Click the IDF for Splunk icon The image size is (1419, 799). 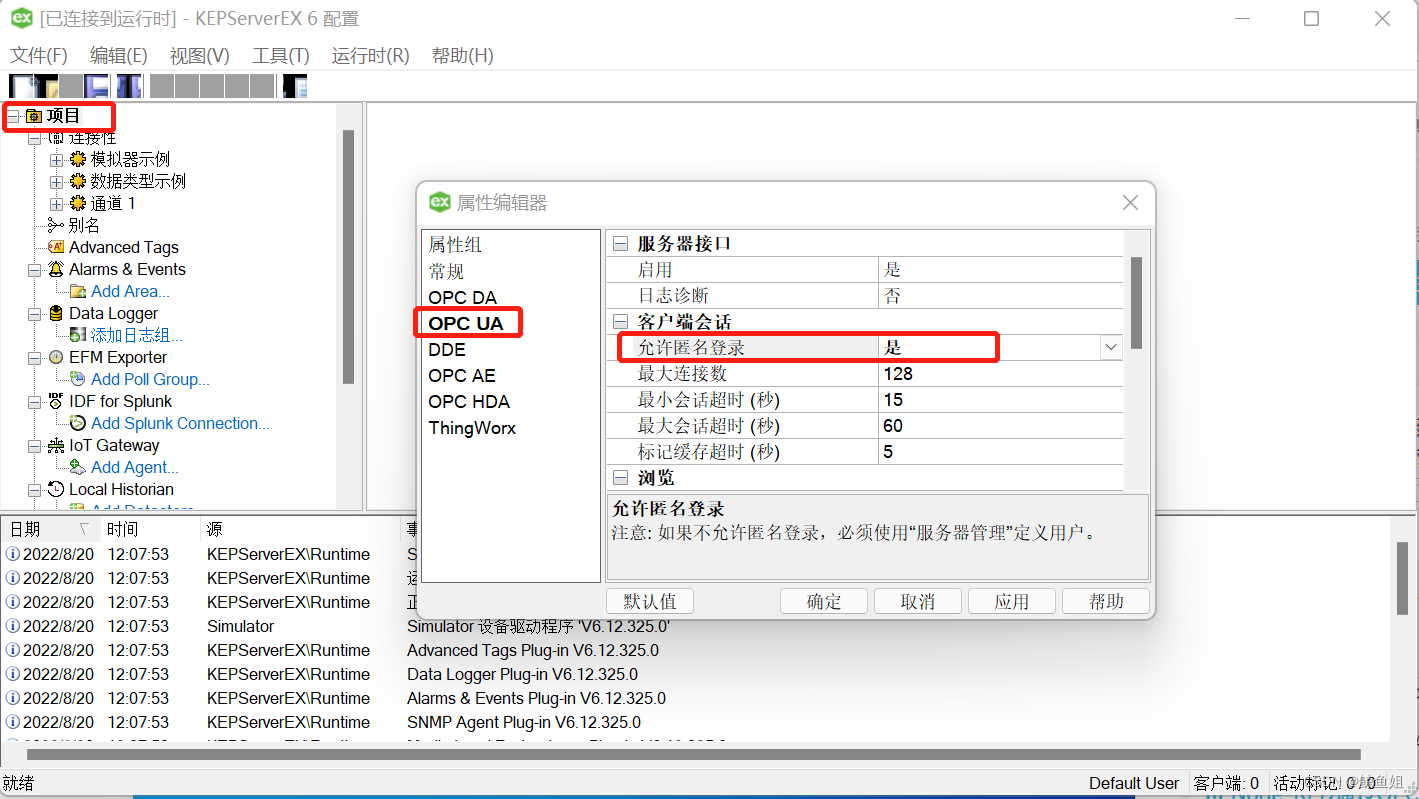[x=56, y=402]
